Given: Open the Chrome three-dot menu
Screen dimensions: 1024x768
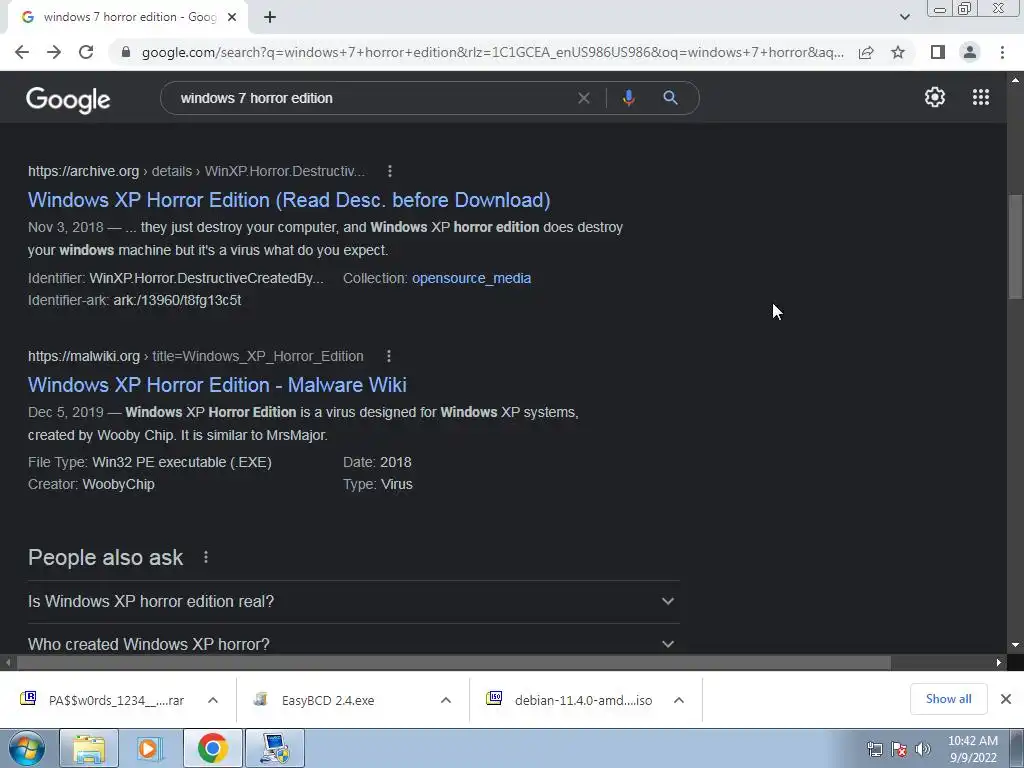Looking at the screenshot, I should tap(1002, 52).
